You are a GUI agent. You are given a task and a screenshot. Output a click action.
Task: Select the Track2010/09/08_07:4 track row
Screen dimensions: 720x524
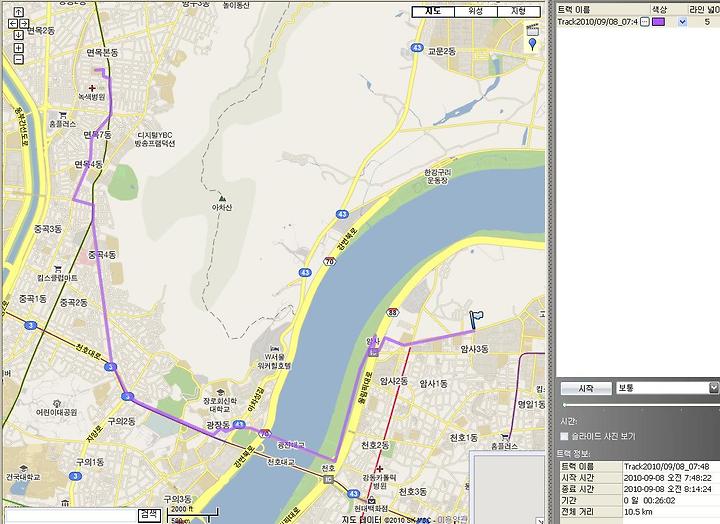[638, 22]
